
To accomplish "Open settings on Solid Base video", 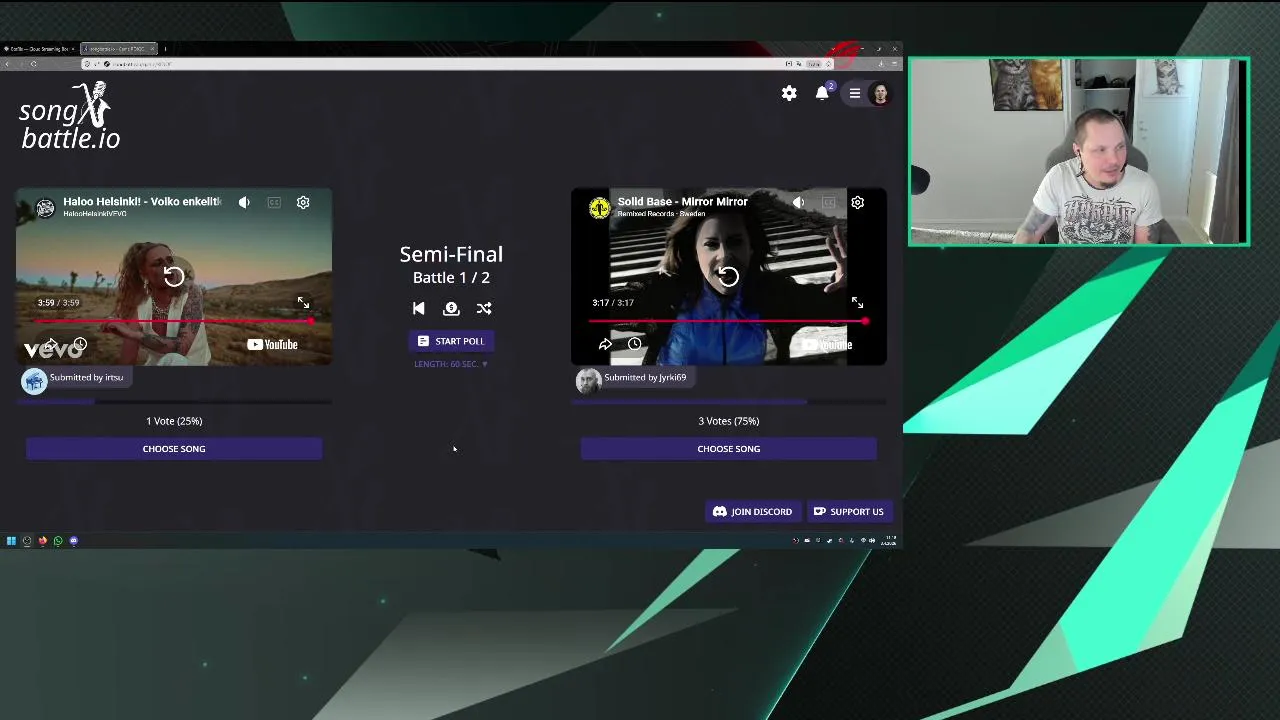I will pos(857,202).
